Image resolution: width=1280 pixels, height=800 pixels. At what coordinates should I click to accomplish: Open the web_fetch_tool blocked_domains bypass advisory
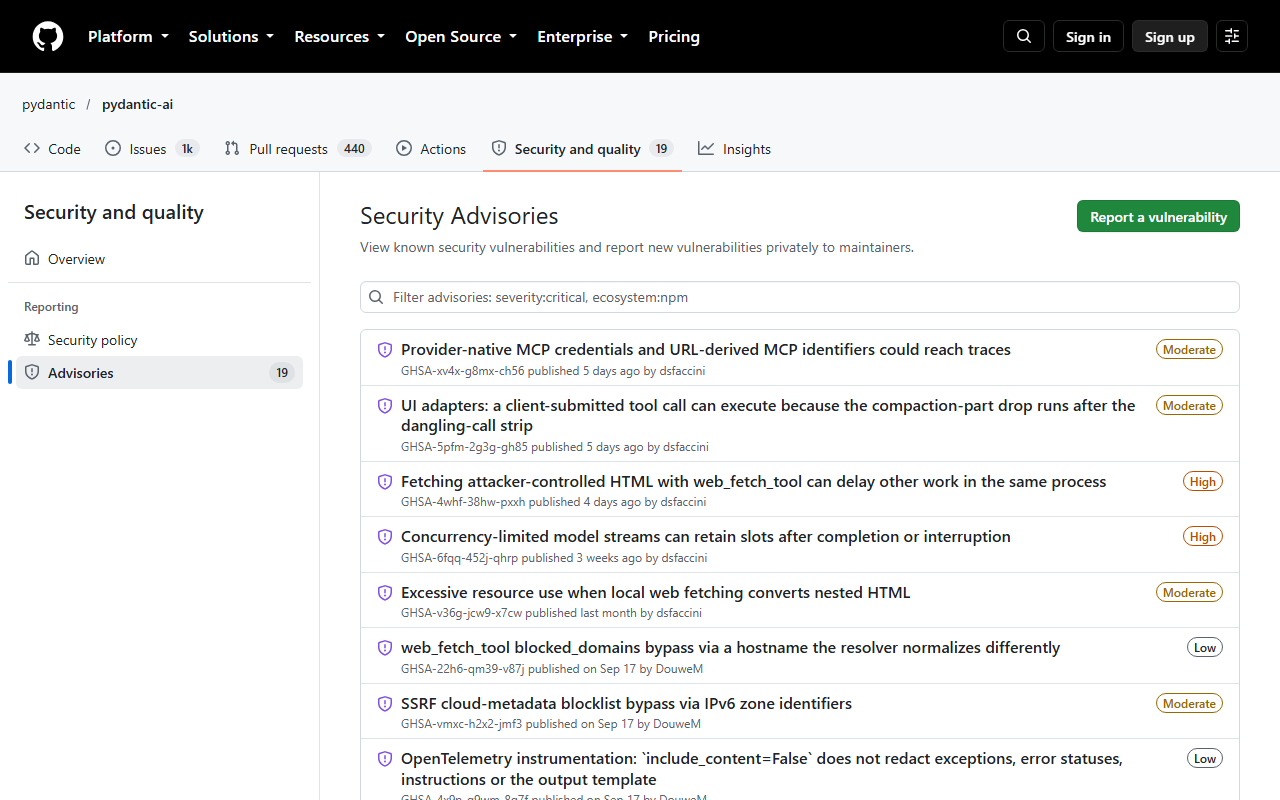(731, 648)
